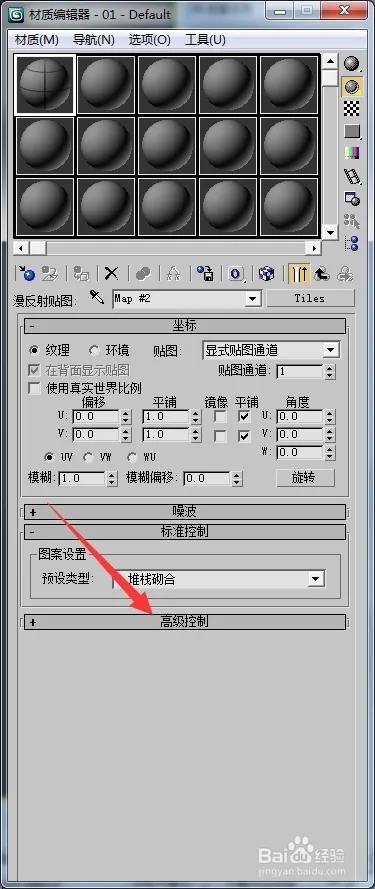Click the Sample Type sphere icon
375x889 pixels.
pos(352,64)
